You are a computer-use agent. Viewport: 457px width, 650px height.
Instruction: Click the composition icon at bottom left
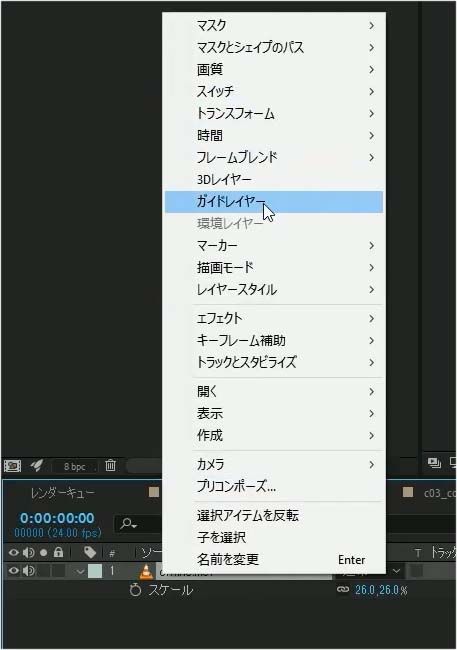(12, 466)
